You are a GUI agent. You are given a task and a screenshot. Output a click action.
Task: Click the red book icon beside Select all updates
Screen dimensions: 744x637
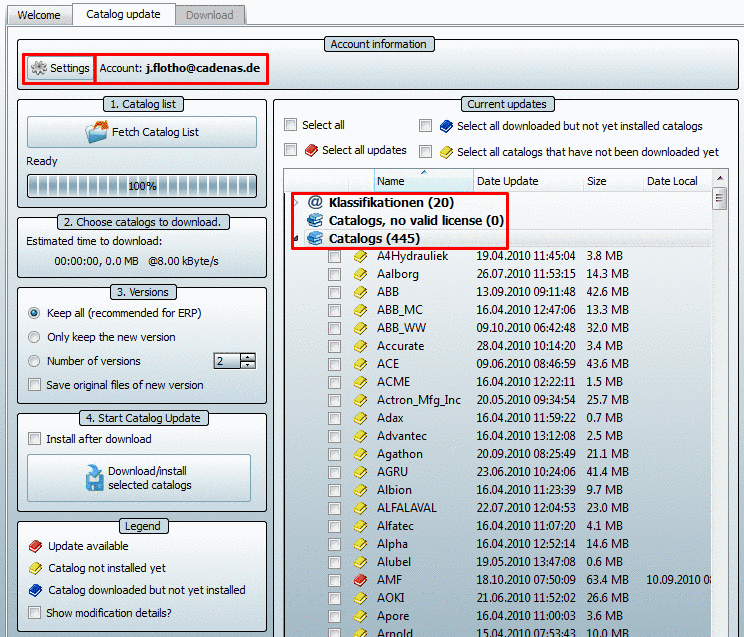[x=311, y=150]
